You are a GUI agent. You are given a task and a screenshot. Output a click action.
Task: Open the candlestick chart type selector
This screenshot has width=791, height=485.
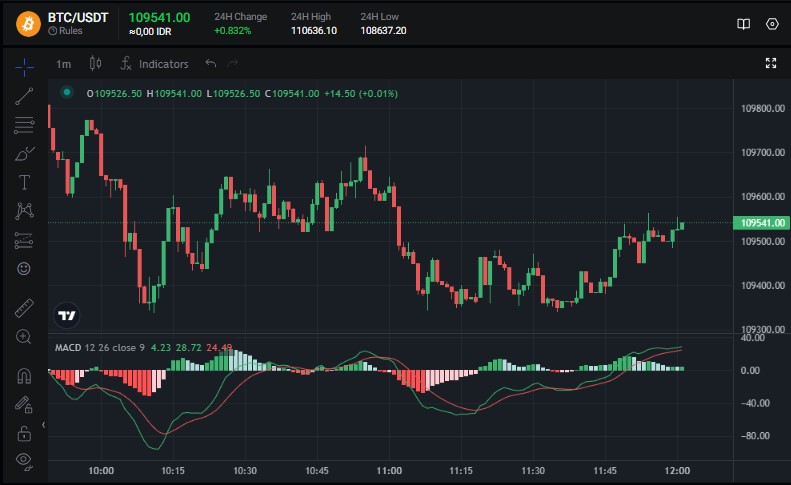pyautogui.click(x=96, y=64)
